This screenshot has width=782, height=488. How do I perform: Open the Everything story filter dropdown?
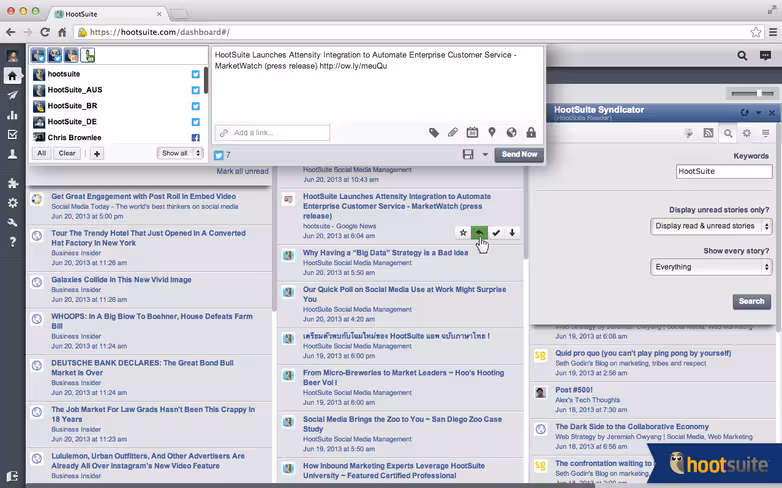coord(711,267)
